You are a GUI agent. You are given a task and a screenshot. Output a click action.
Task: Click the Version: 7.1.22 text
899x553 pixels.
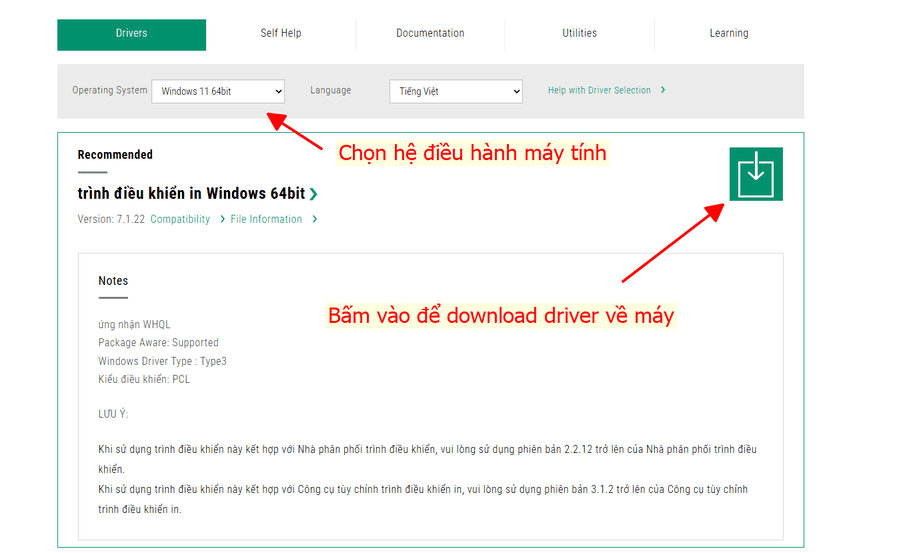coord(111,219)
